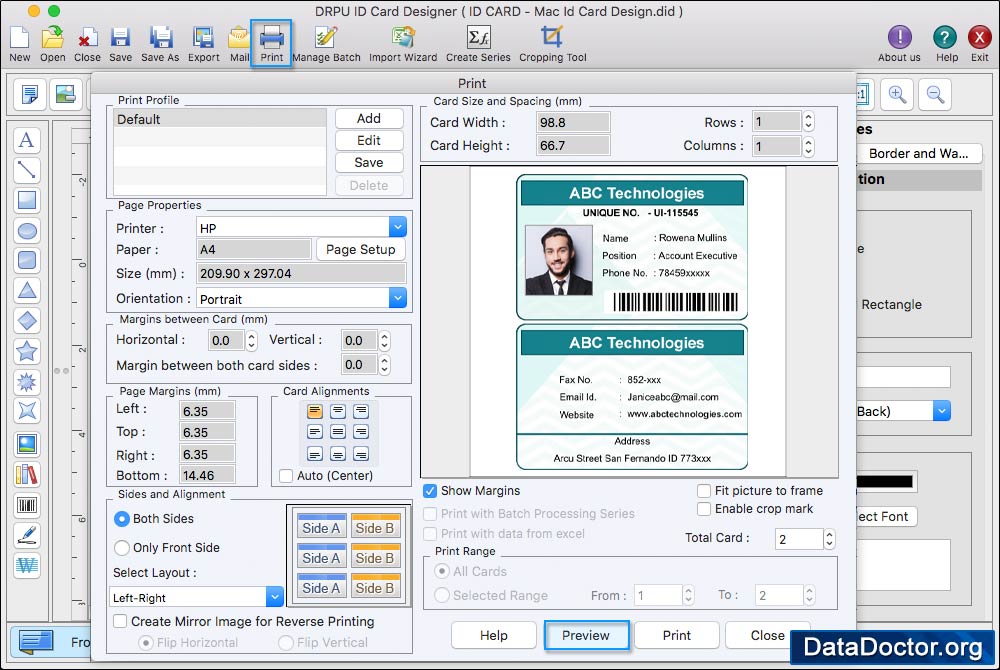The image size is (1000, 670).
Task: Click the Export toolbar icon
Action: [x=203, y=43]
